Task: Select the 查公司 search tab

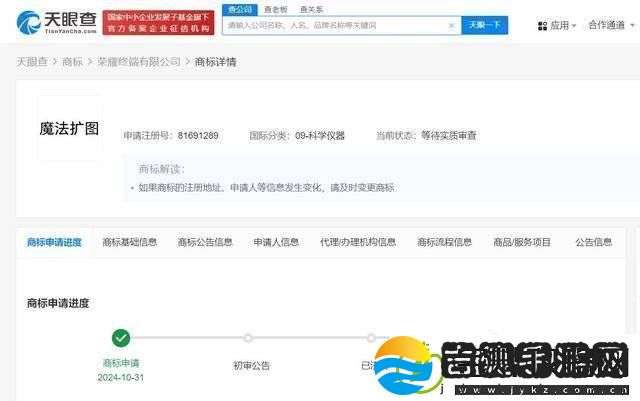Action: (240, 9)
